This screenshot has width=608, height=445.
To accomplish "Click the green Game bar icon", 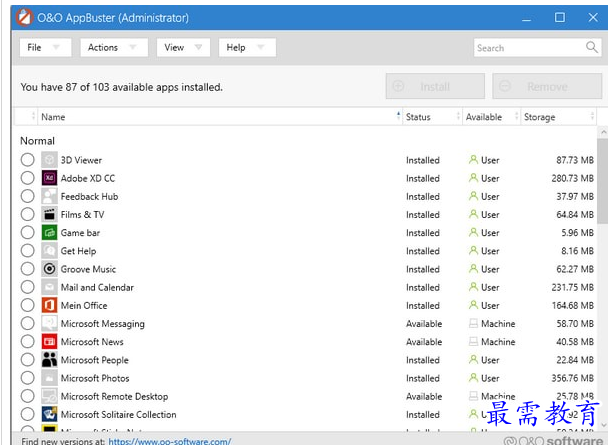I will [49, 233].
